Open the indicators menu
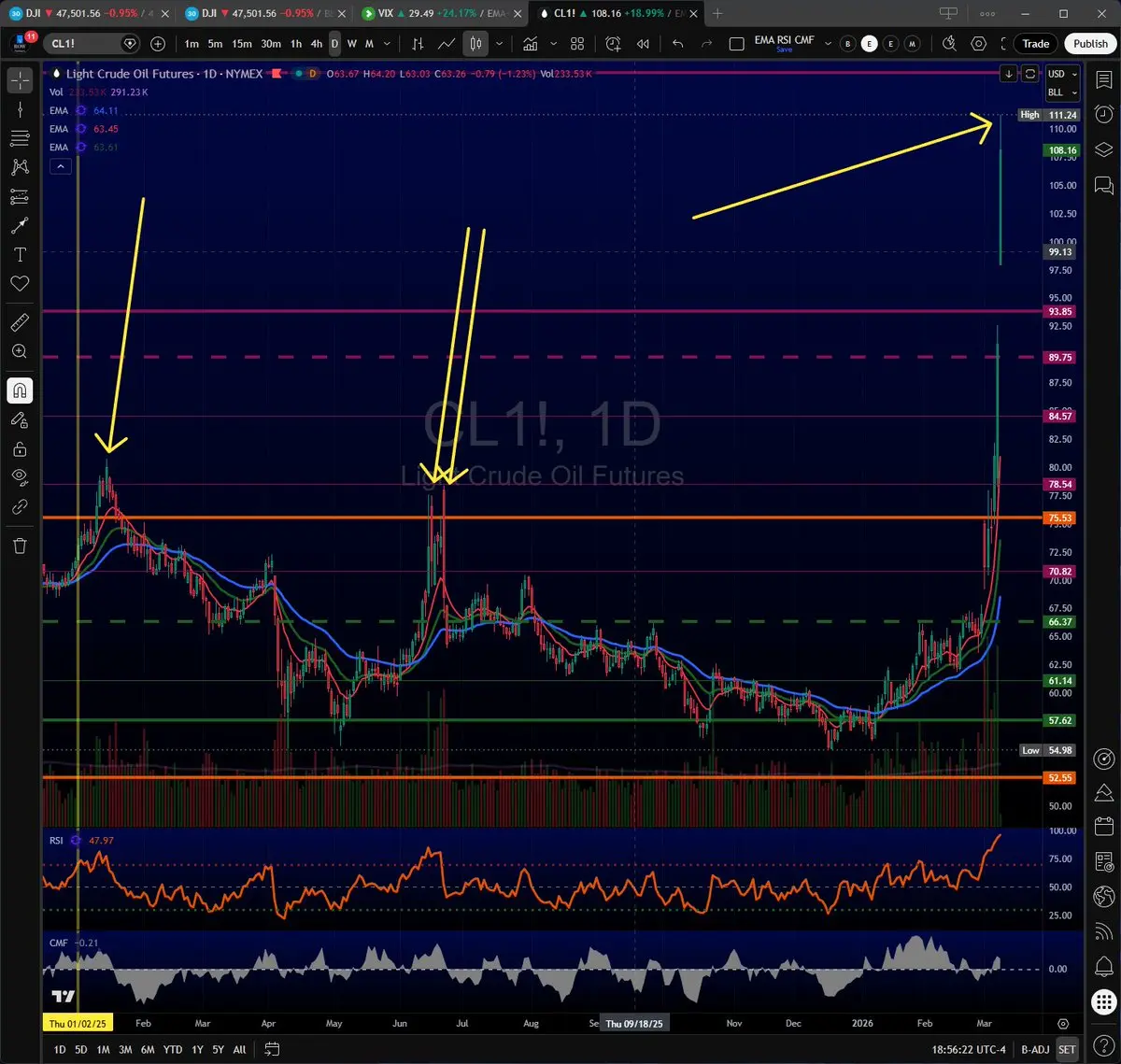This screenshot has height=1064, width=1121. [531, 44]
